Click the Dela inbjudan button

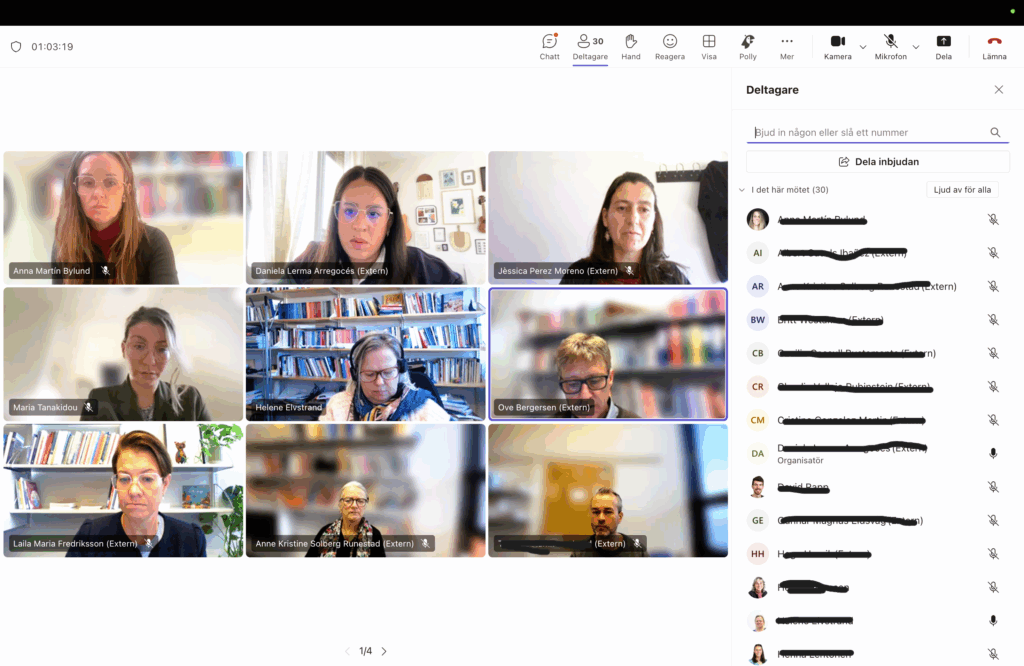[x=877, y=161]
